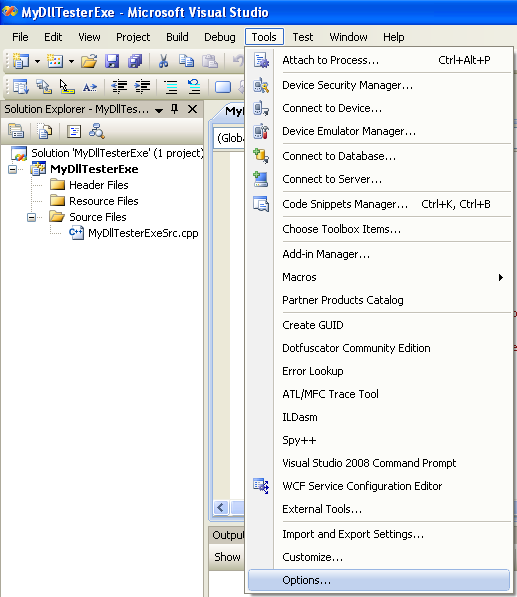Select Choose Toolbox Items... entry

379,229
